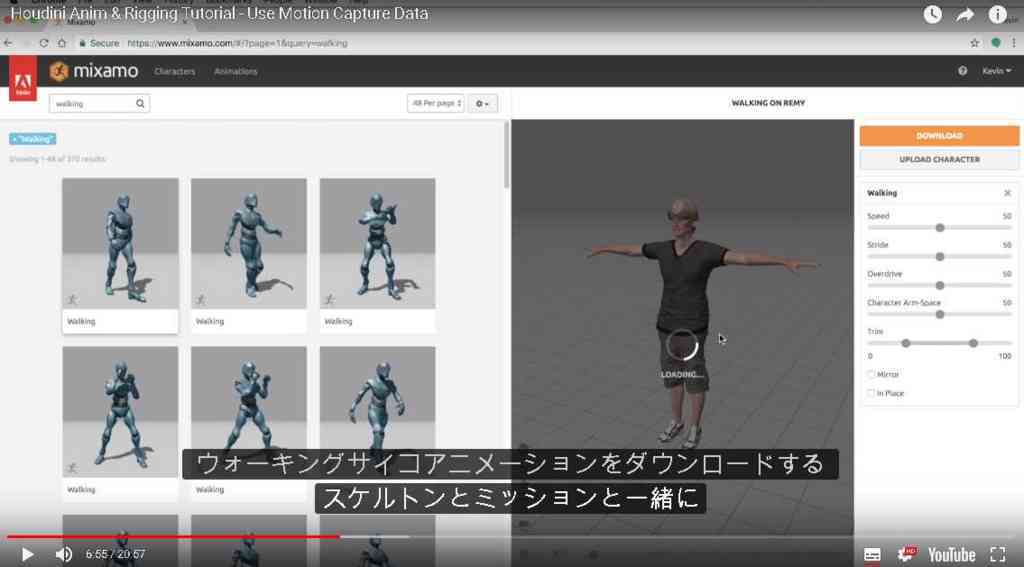Open the video info icon
Screen dimensions: 1024x567
click(x=997, y=14)
